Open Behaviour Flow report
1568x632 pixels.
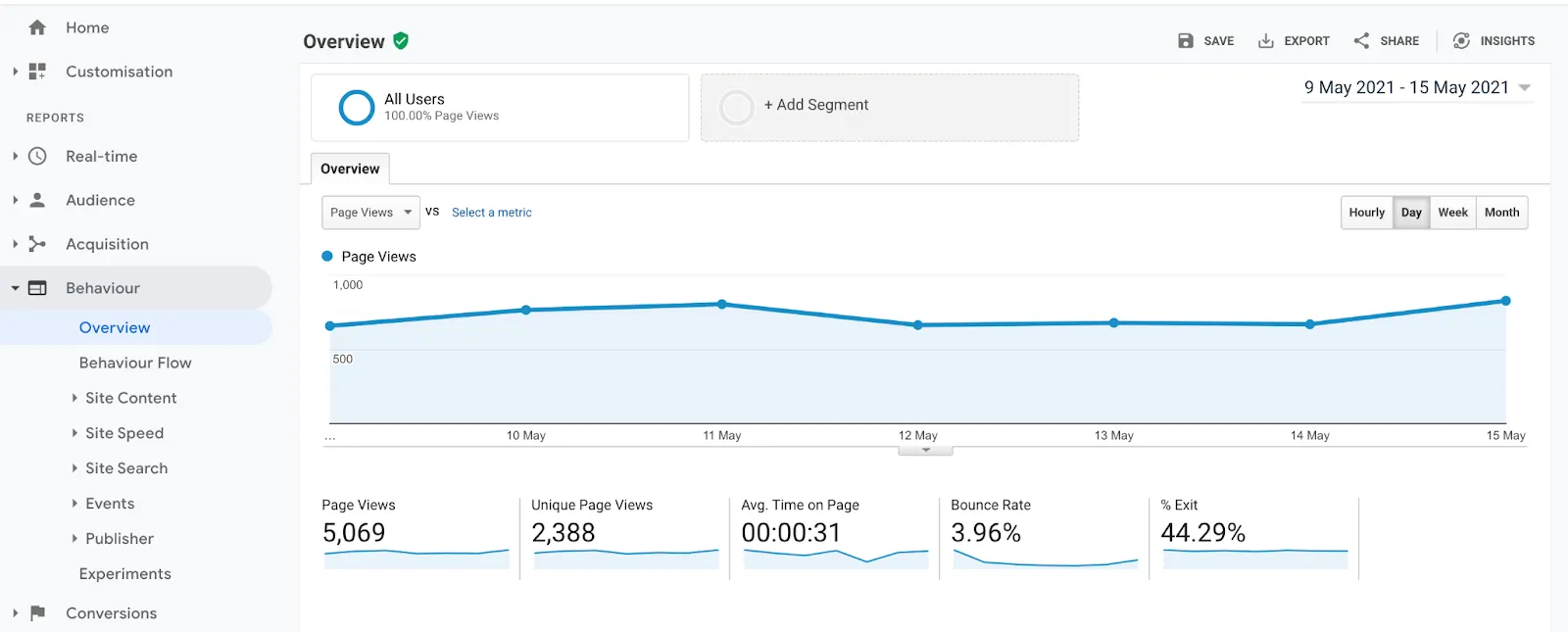coord(135,363)
